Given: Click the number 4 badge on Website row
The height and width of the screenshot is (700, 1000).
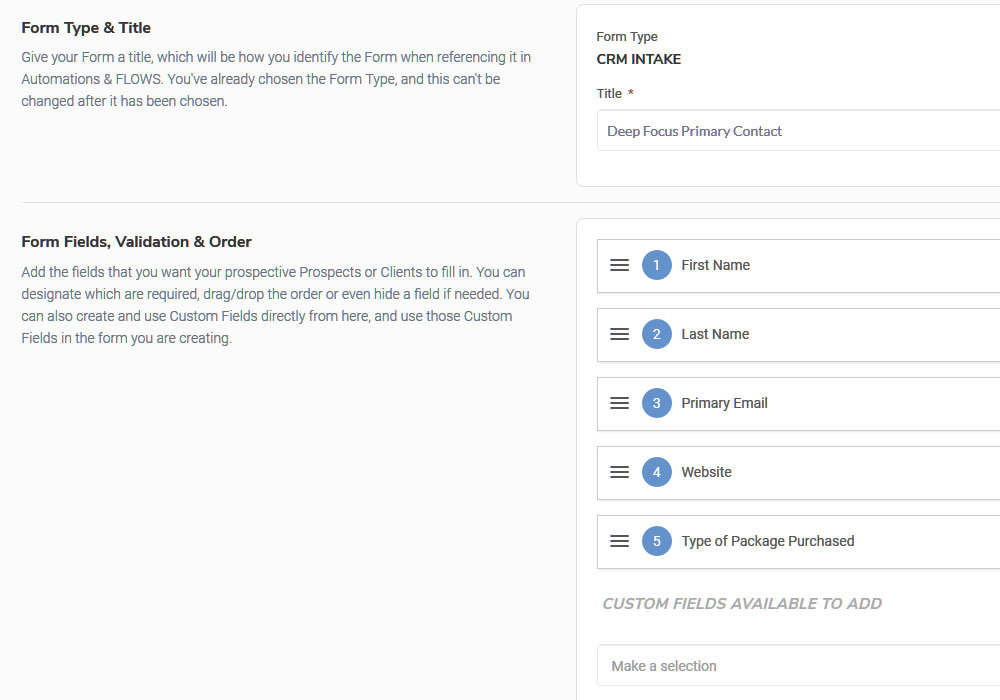Looking at the screenshot, I should click(x=656, y=472).
